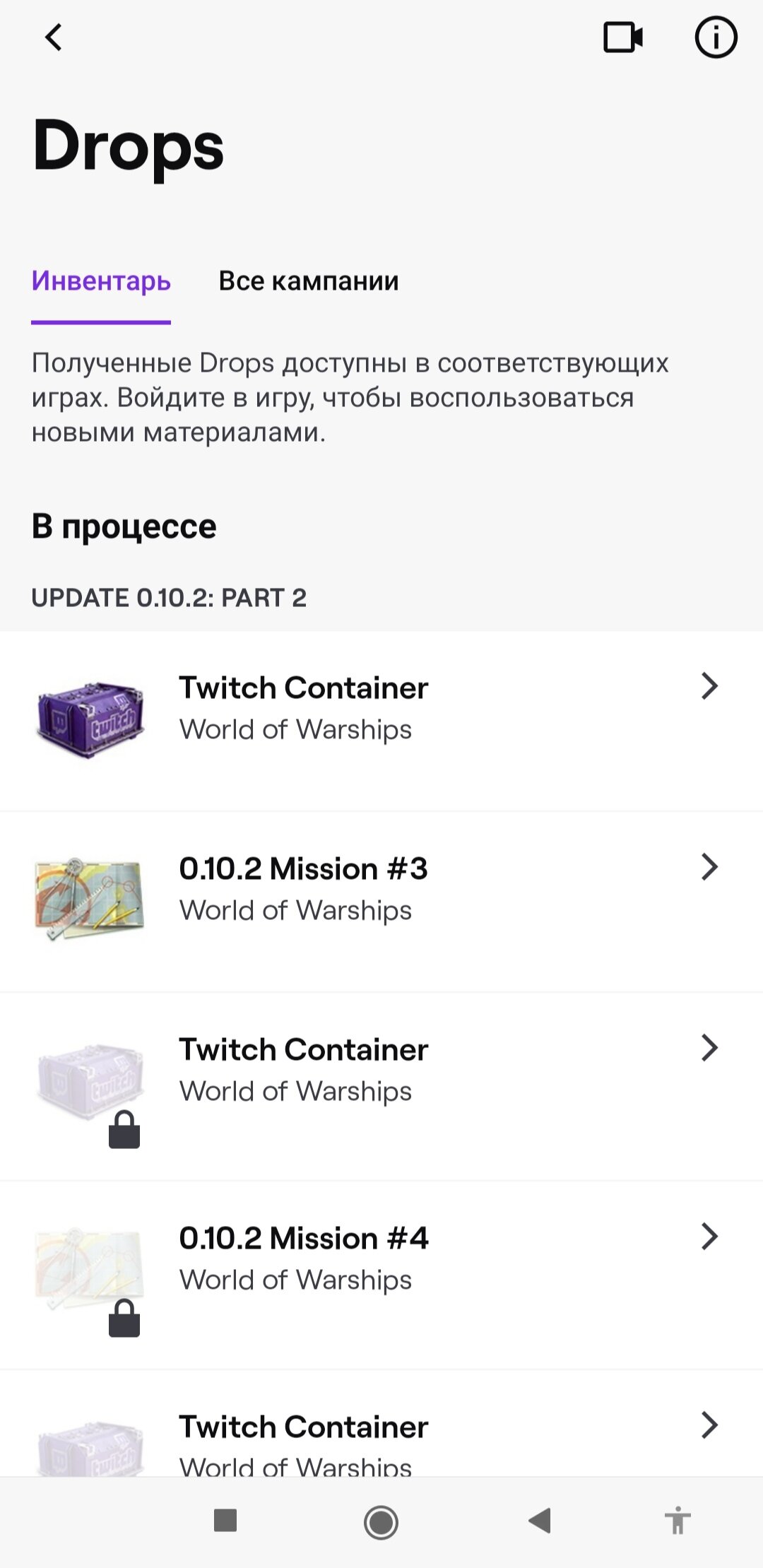Switch to the Инвентарь tab
The height and width of the screenshot is (1568, 763).
101,281
